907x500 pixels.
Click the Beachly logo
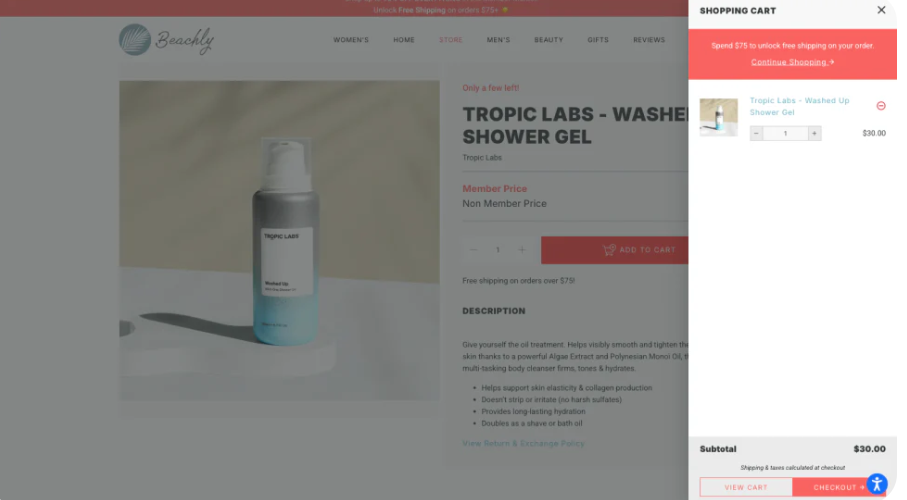point(167,39)
